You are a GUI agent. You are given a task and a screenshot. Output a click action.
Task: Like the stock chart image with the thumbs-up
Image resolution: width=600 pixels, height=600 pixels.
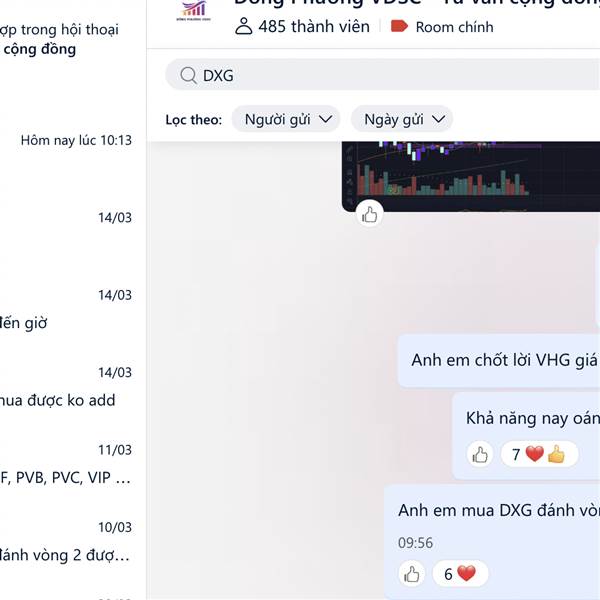click(370, 214)
